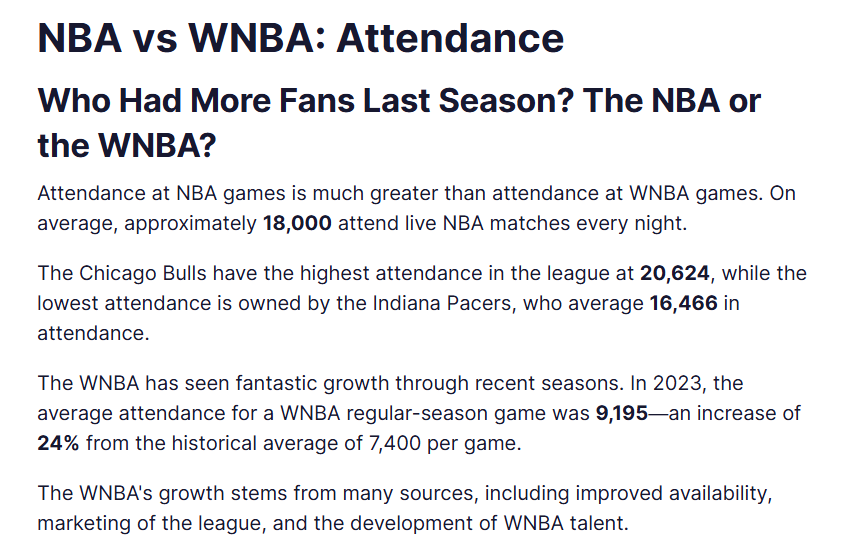The image size is (850, 545).
Task: Click the bold 18,000 attendance figure
Action: tap(297, 223)
